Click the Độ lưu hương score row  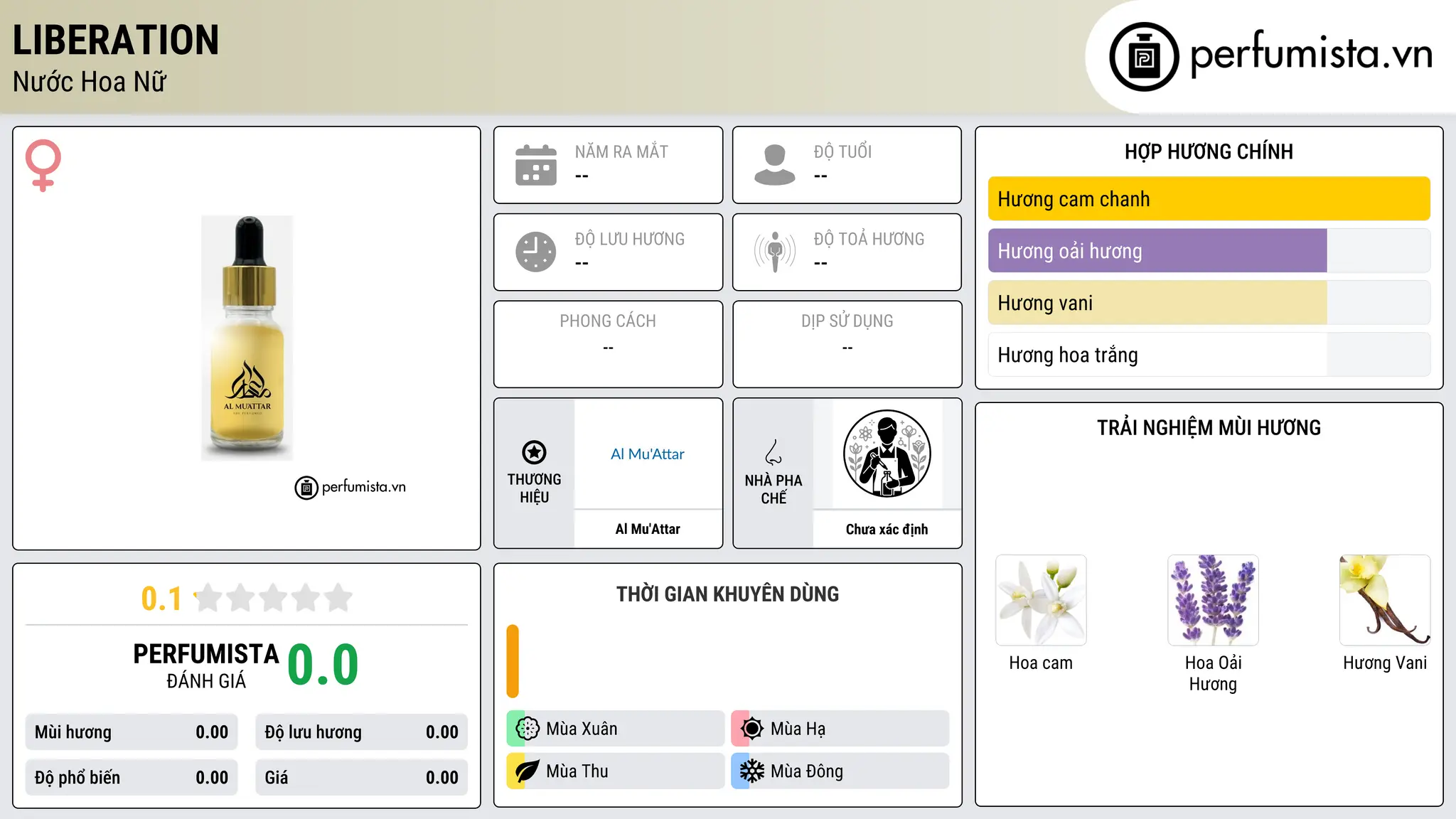(361, 732)
